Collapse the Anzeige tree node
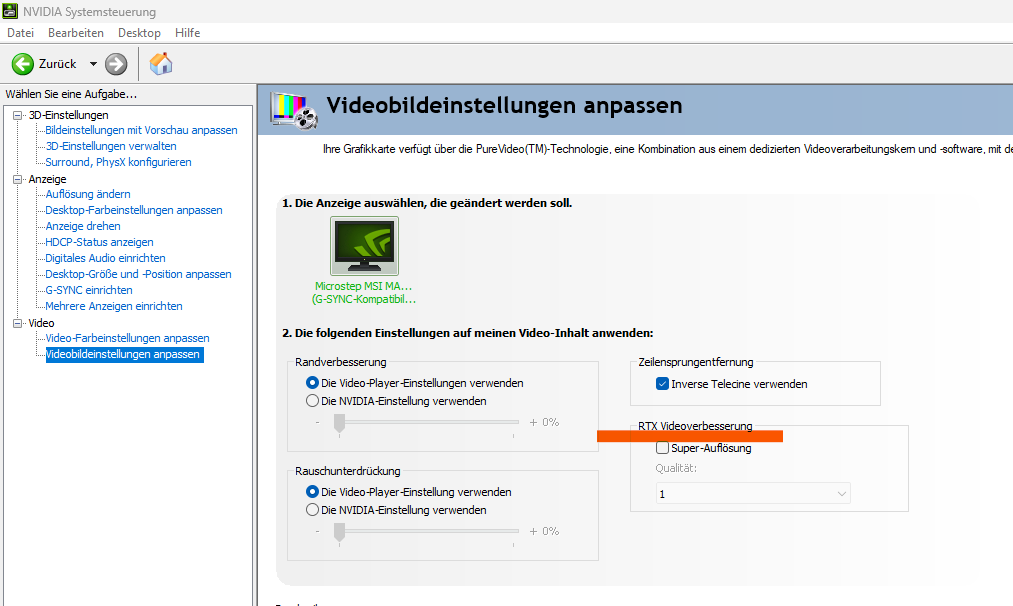 [17, 179]
